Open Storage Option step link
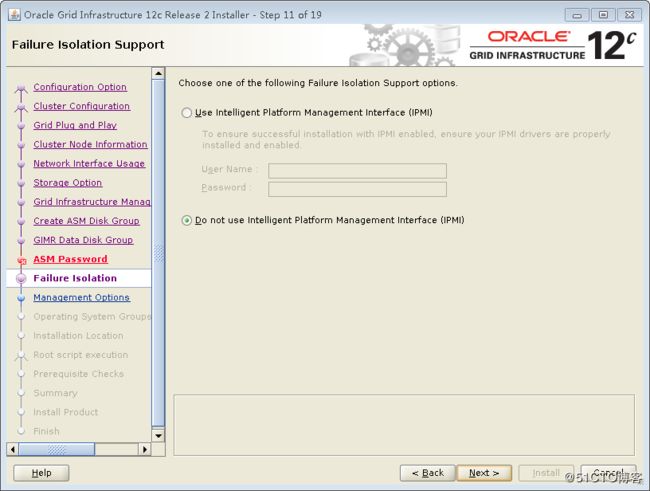This screenshot has width=650, height=491. tap(68, 182)
